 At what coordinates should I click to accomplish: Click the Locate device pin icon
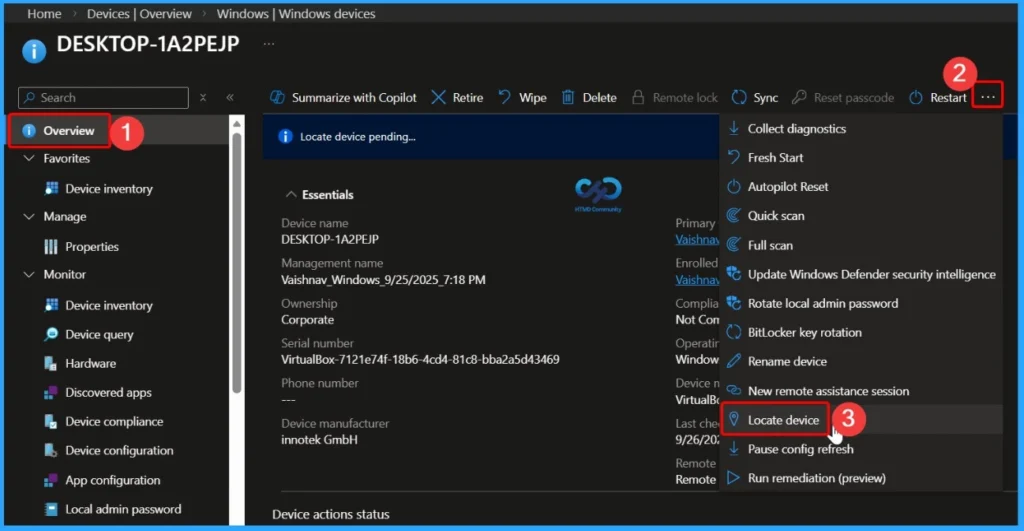coord(734,419)
